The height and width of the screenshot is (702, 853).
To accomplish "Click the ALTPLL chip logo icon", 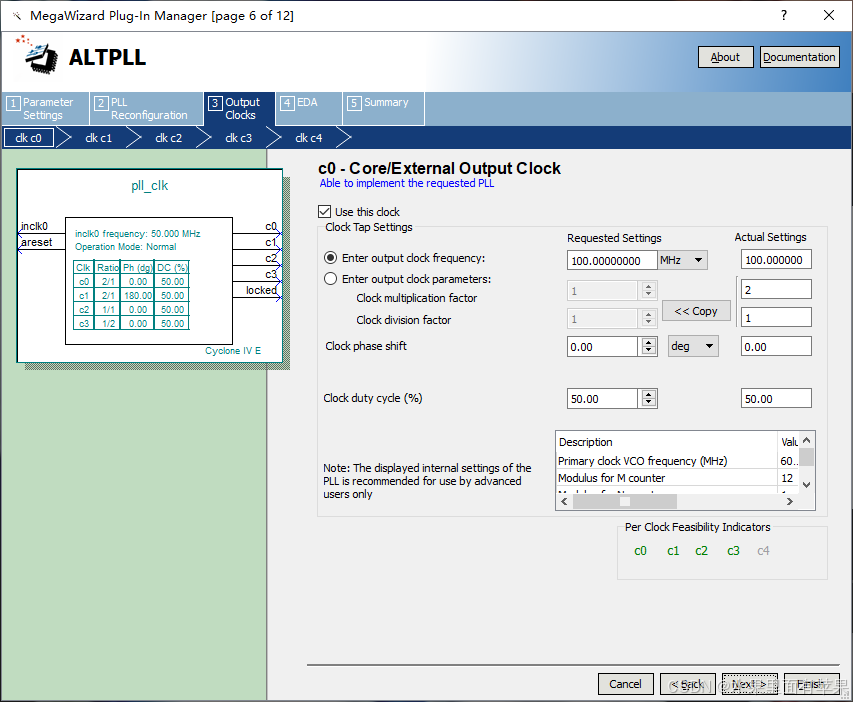I will coord(38,56).
